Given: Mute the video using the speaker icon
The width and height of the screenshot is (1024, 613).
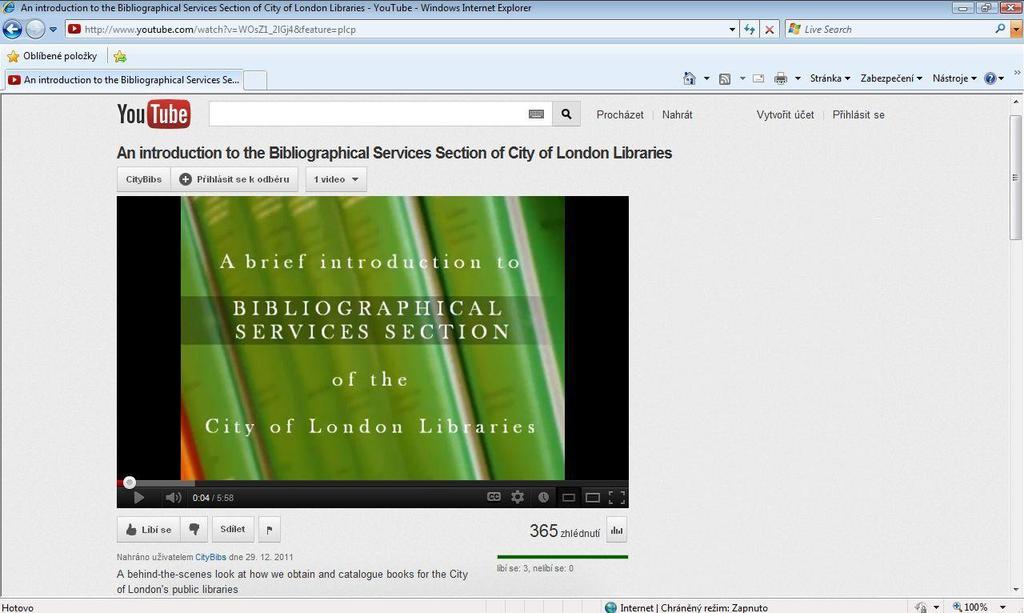Looking at the screenshot, I should [173, 498].
